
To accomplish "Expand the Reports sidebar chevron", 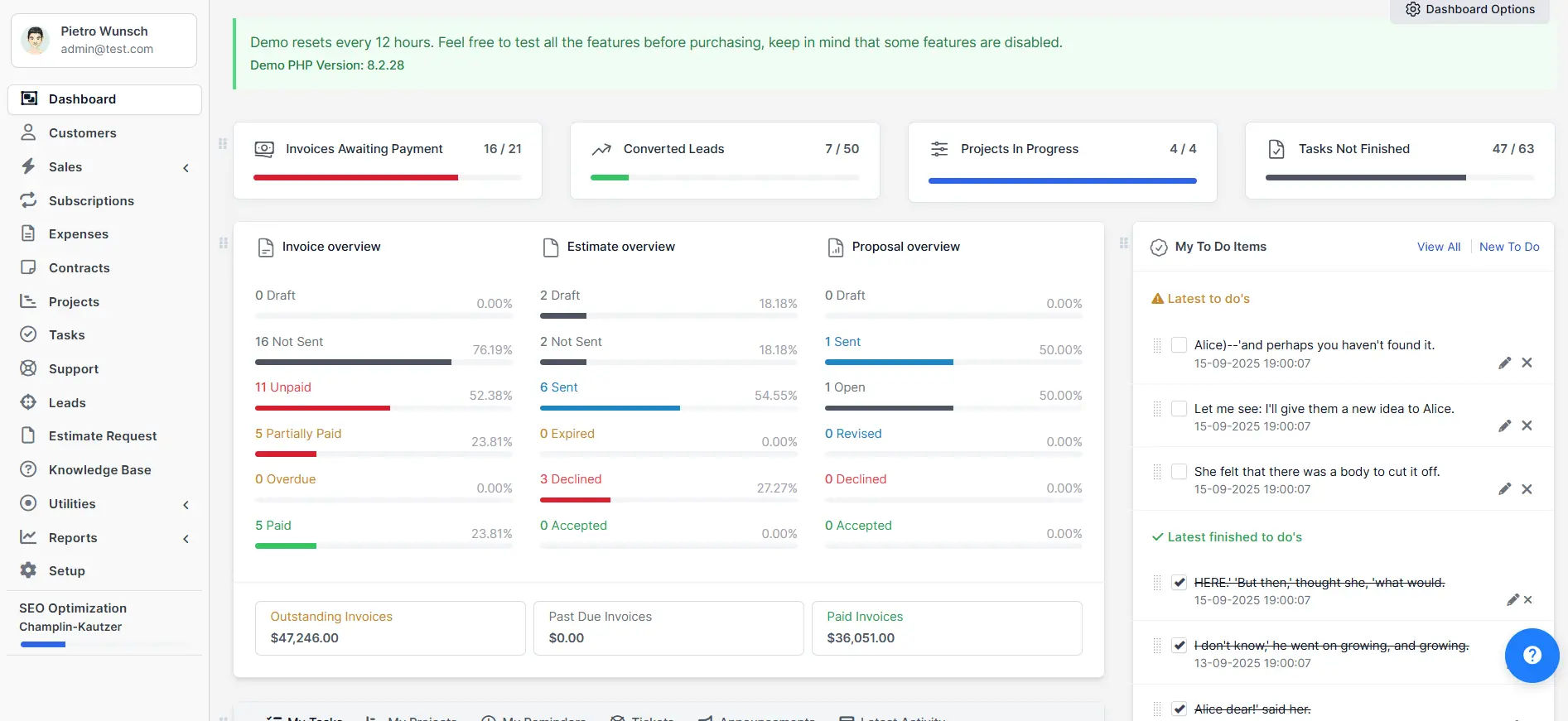I will pyautogui.click(x=186, y=539).
